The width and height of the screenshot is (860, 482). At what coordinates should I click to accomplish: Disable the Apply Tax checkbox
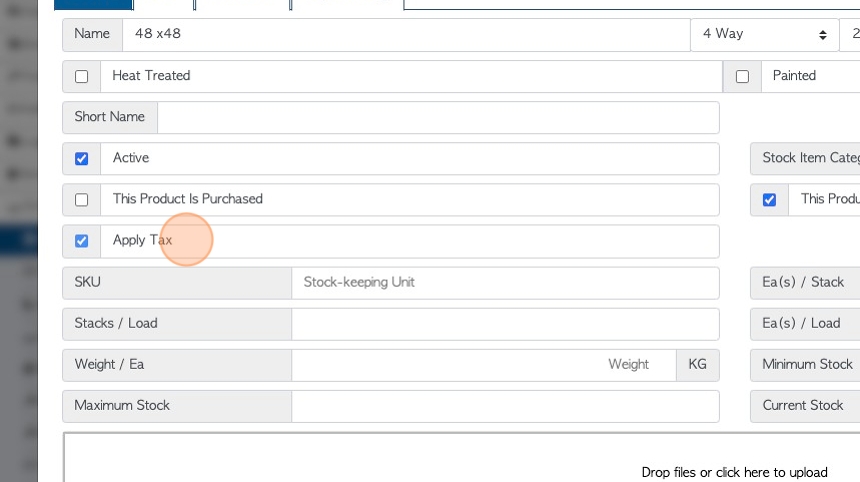pyautogui.click(x=81, y=241)
